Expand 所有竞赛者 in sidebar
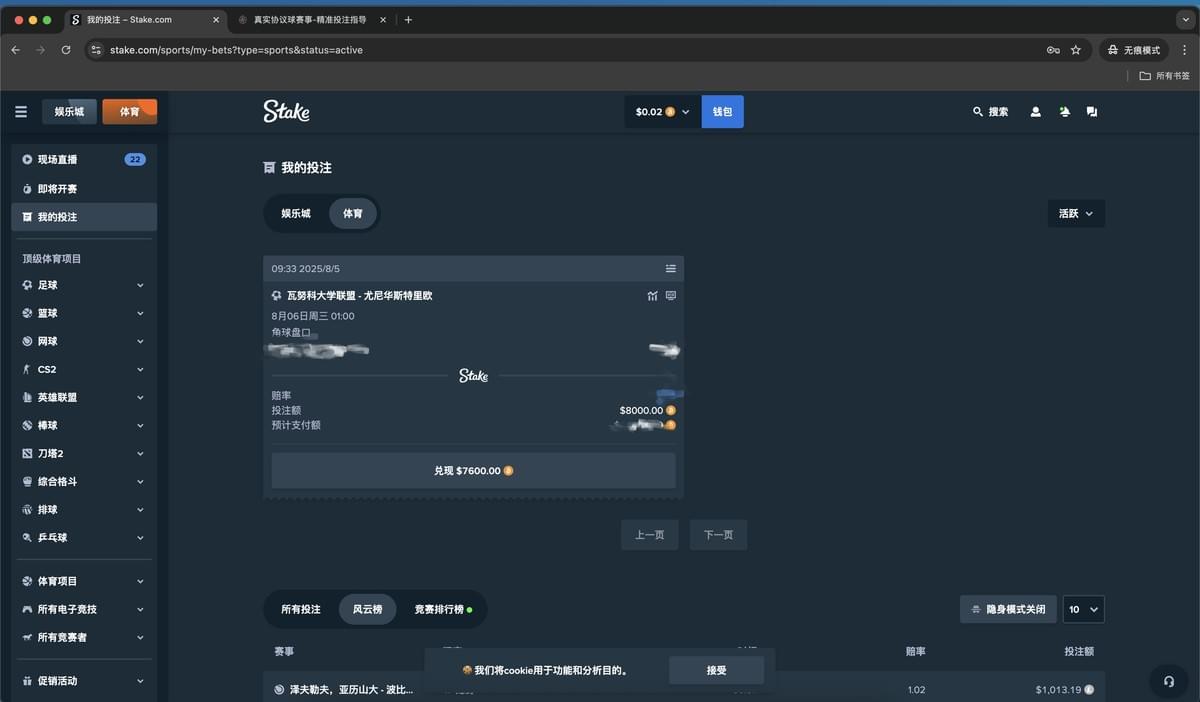 click(x=84, y=637)
